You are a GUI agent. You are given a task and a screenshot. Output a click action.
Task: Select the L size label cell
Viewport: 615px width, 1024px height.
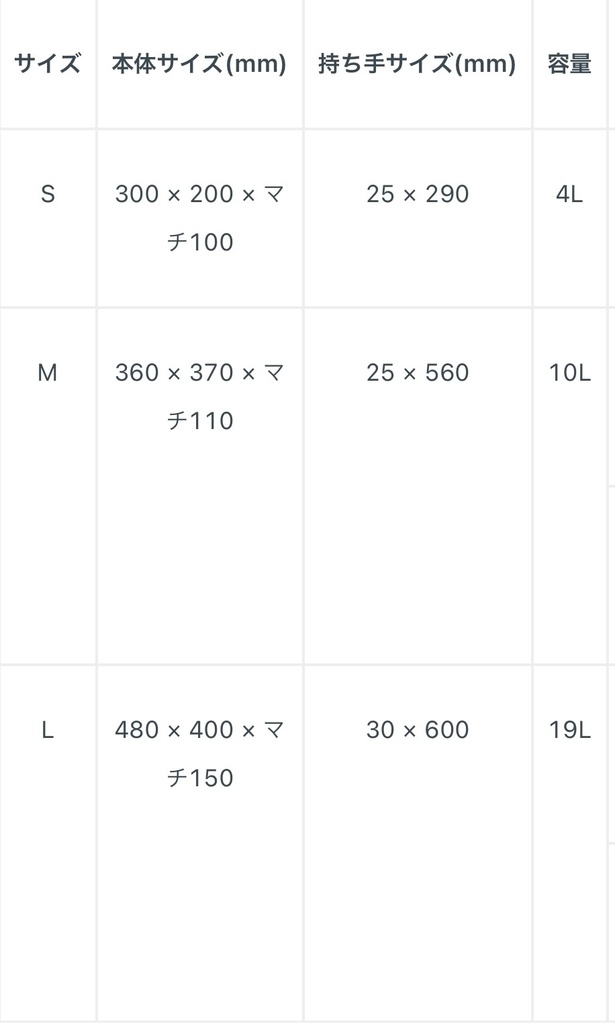tap(47, 730)
